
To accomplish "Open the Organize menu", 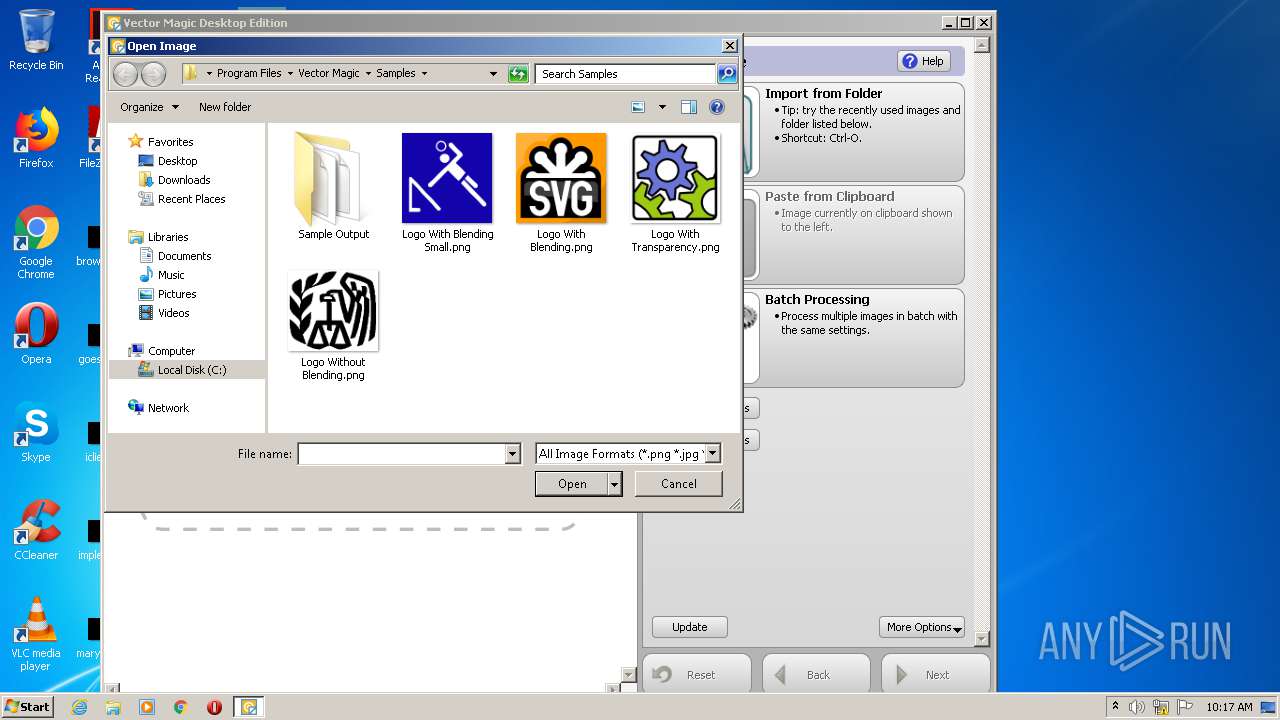I will (x=149, y=107).
